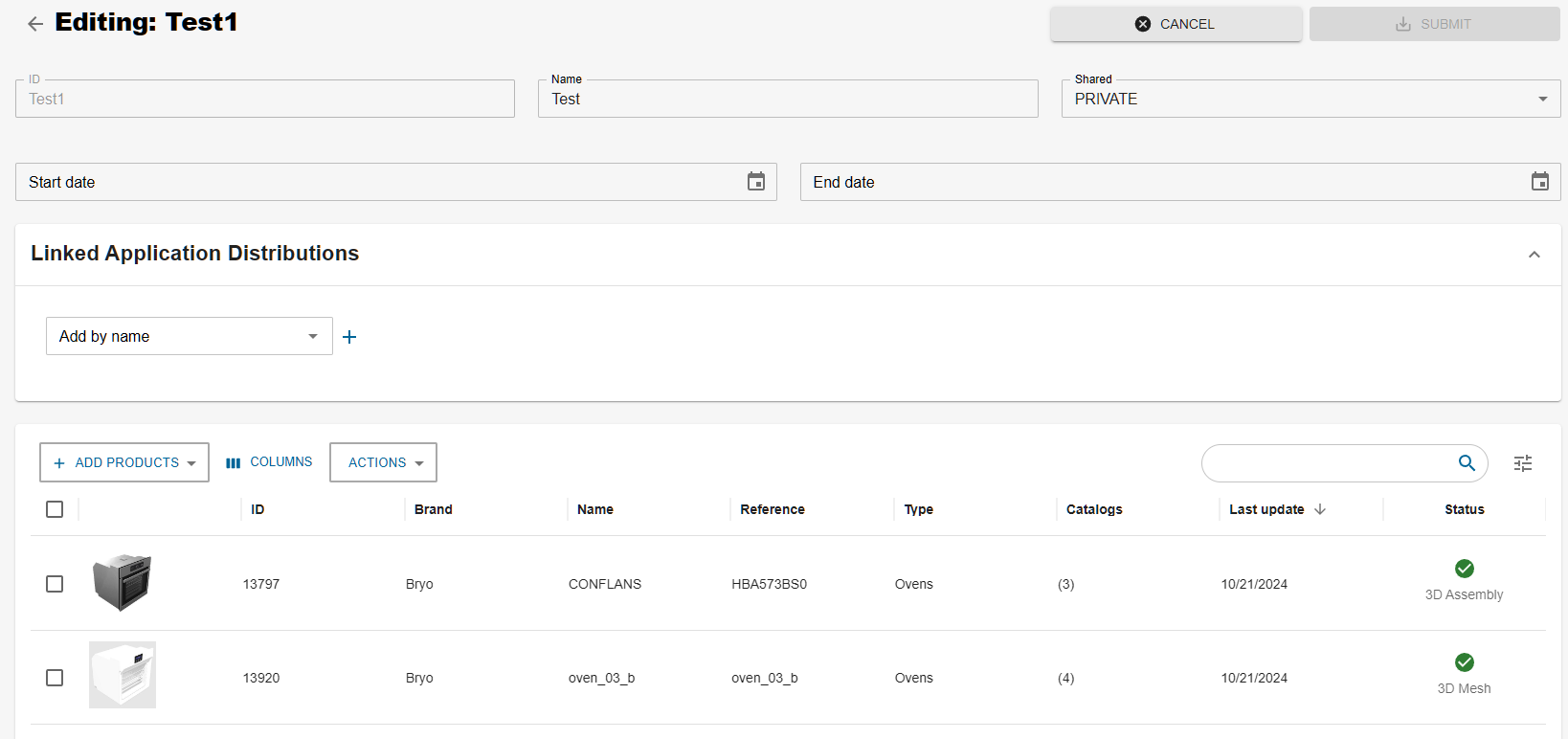This screenshot has width=1568, height=739.
Task: Click the Start date input field
Action: (x=396, y=182)
